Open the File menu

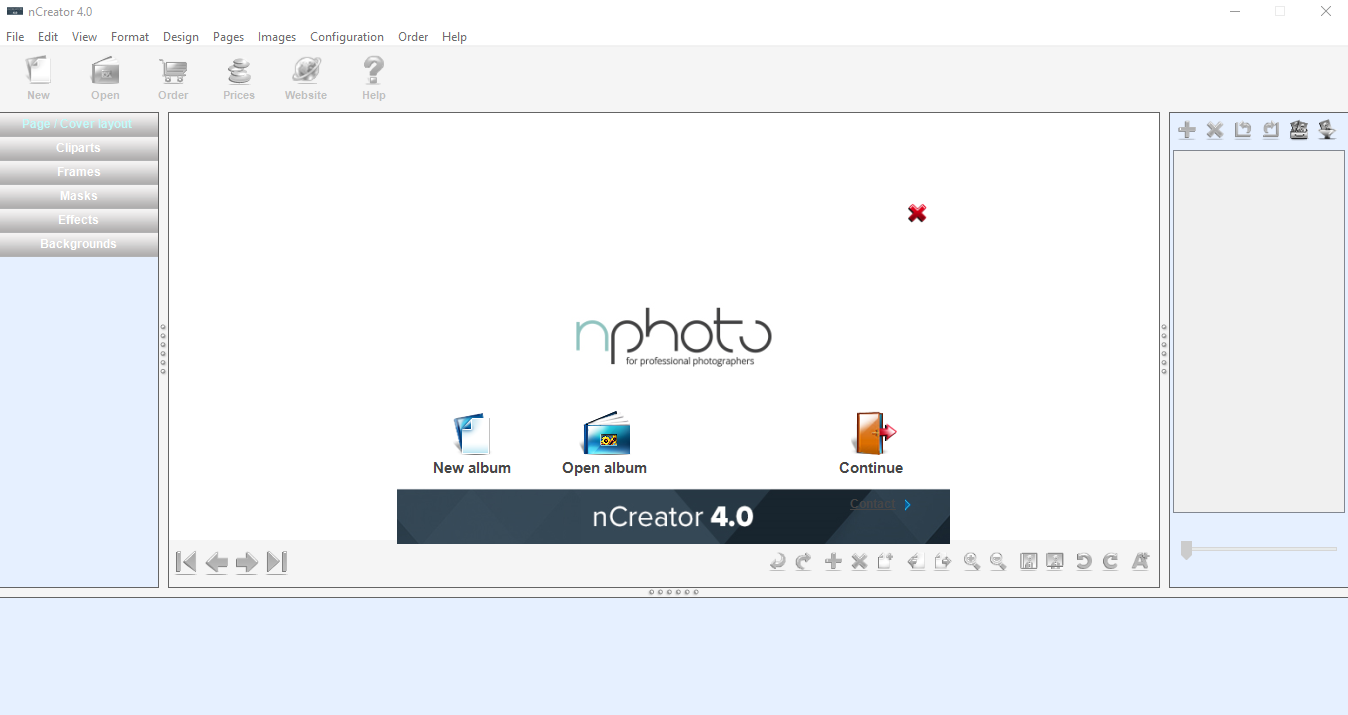(15, 37)
